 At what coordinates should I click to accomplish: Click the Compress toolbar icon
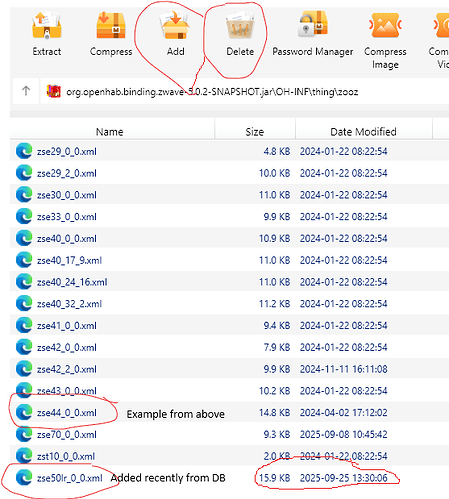point(111,26)
